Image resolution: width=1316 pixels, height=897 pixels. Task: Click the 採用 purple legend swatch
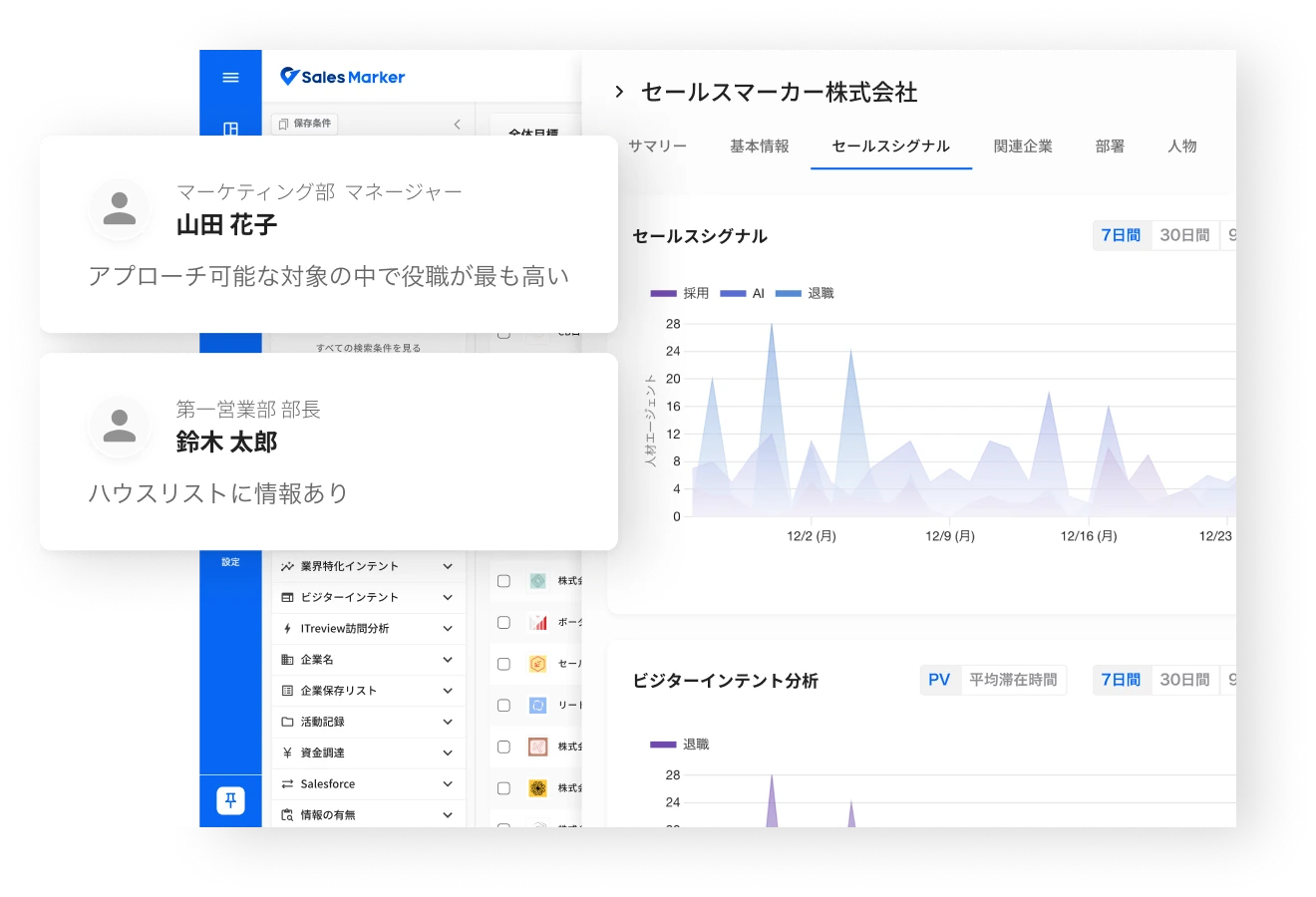click(663, 294)
